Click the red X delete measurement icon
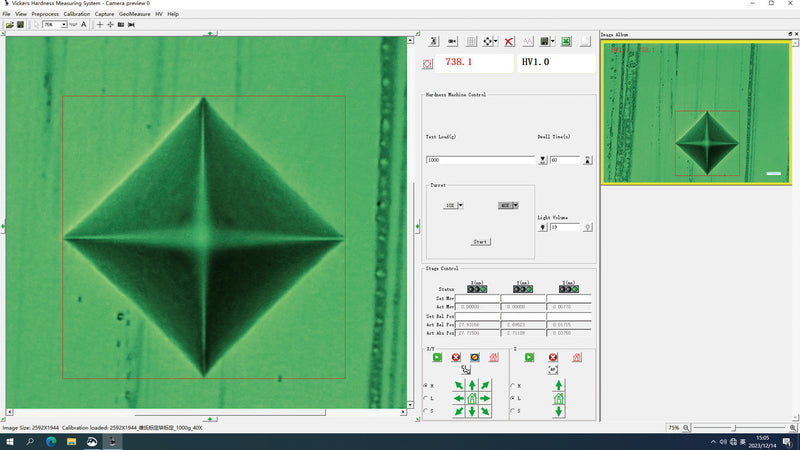 [x=509, y=41]
